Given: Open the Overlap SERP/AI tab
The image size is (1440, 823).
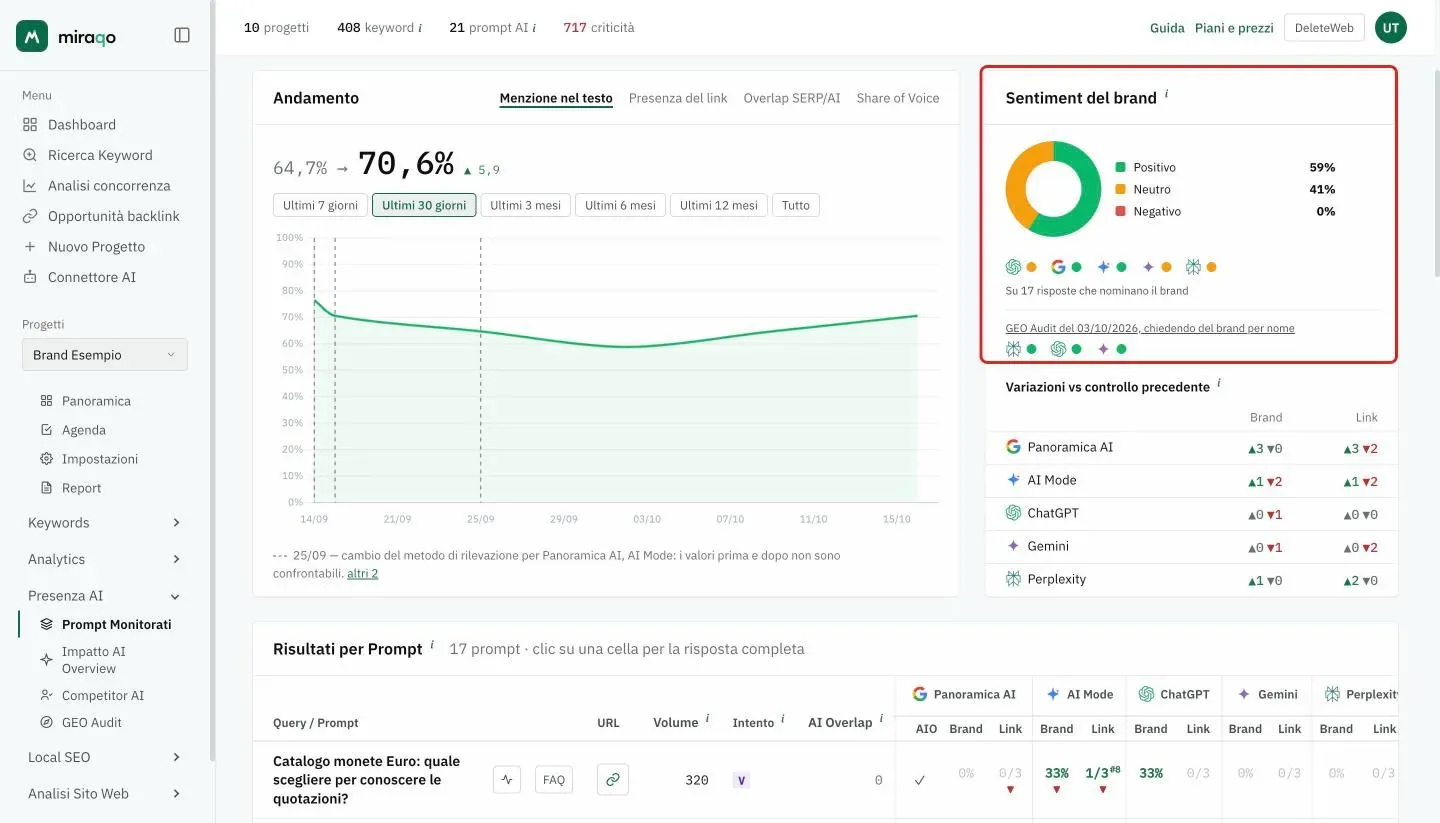Looking at the screenshot, I should (x=792, y=98).
